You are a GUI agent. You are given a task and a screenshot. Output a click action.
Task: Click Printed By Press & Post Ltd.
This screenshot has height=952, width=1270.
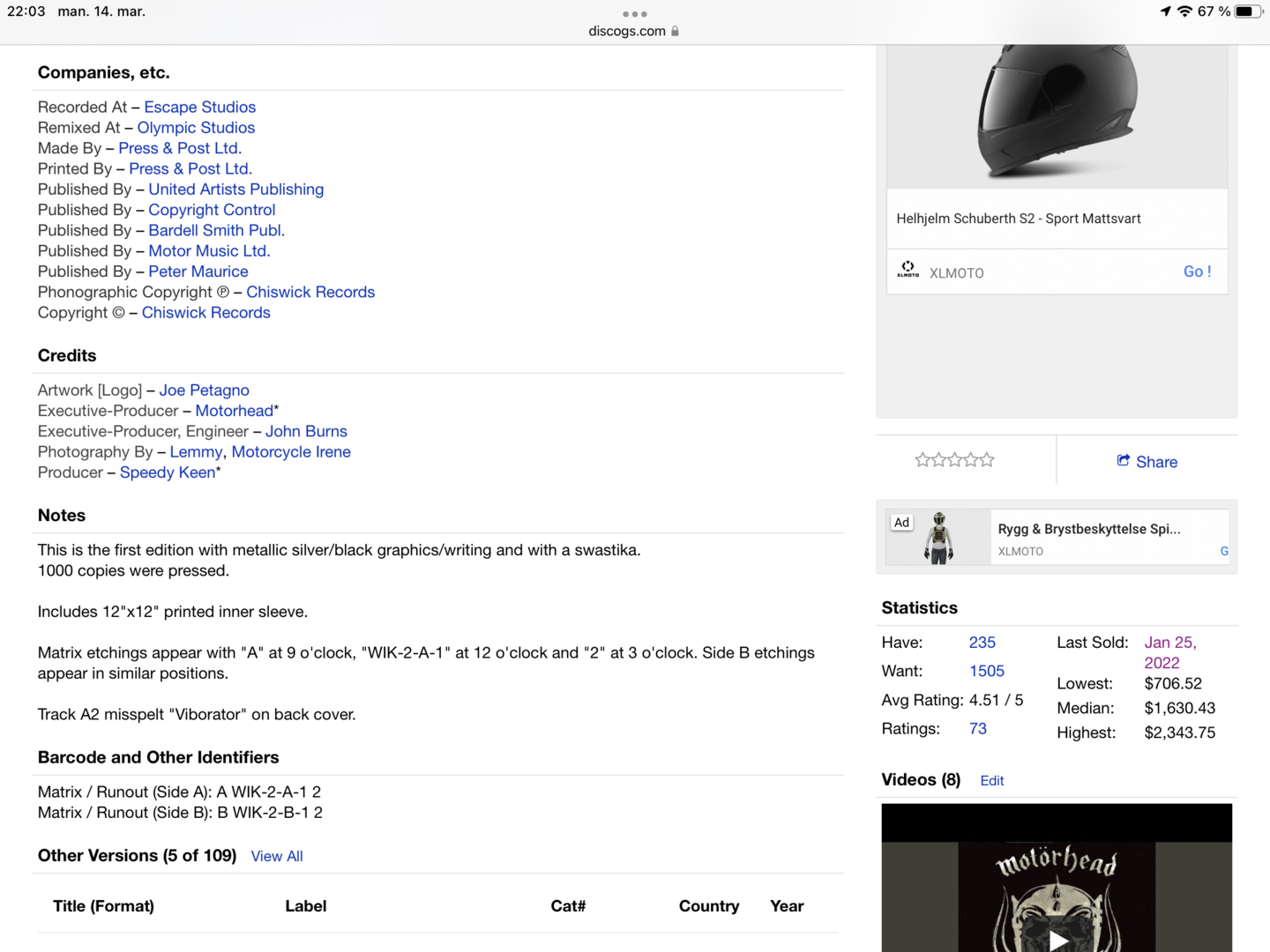[x=190, y=168]
